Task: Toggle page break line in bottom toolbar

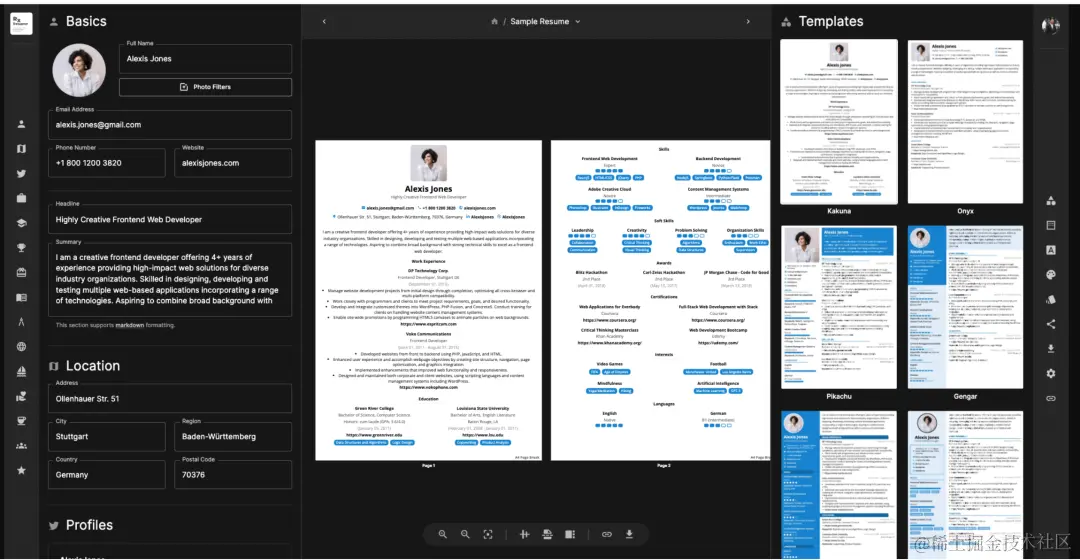Action: click(547, 535)
